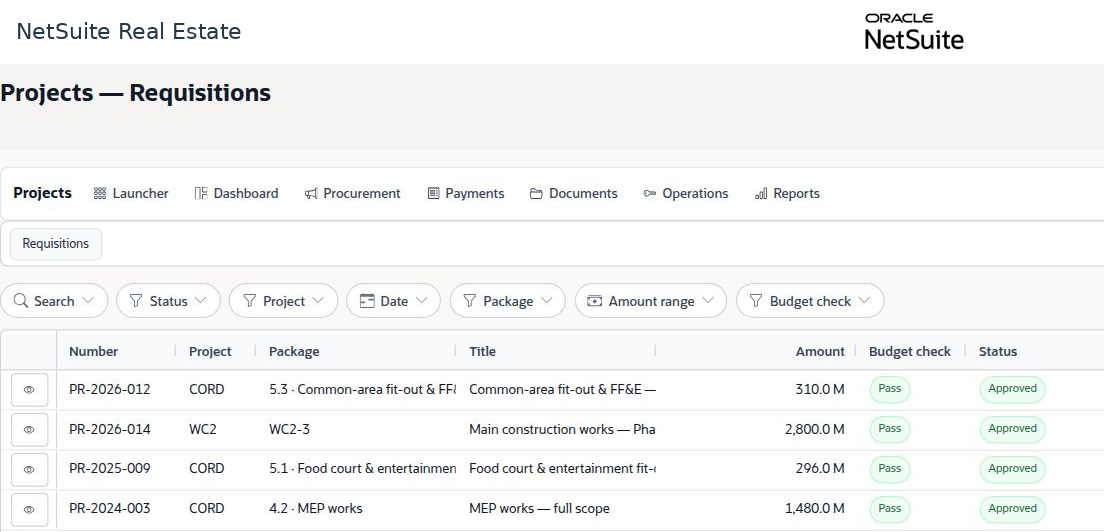Click the PR-2026-014 number cell
Viewport: 1104px width, 532px height.
coord(110,429)
